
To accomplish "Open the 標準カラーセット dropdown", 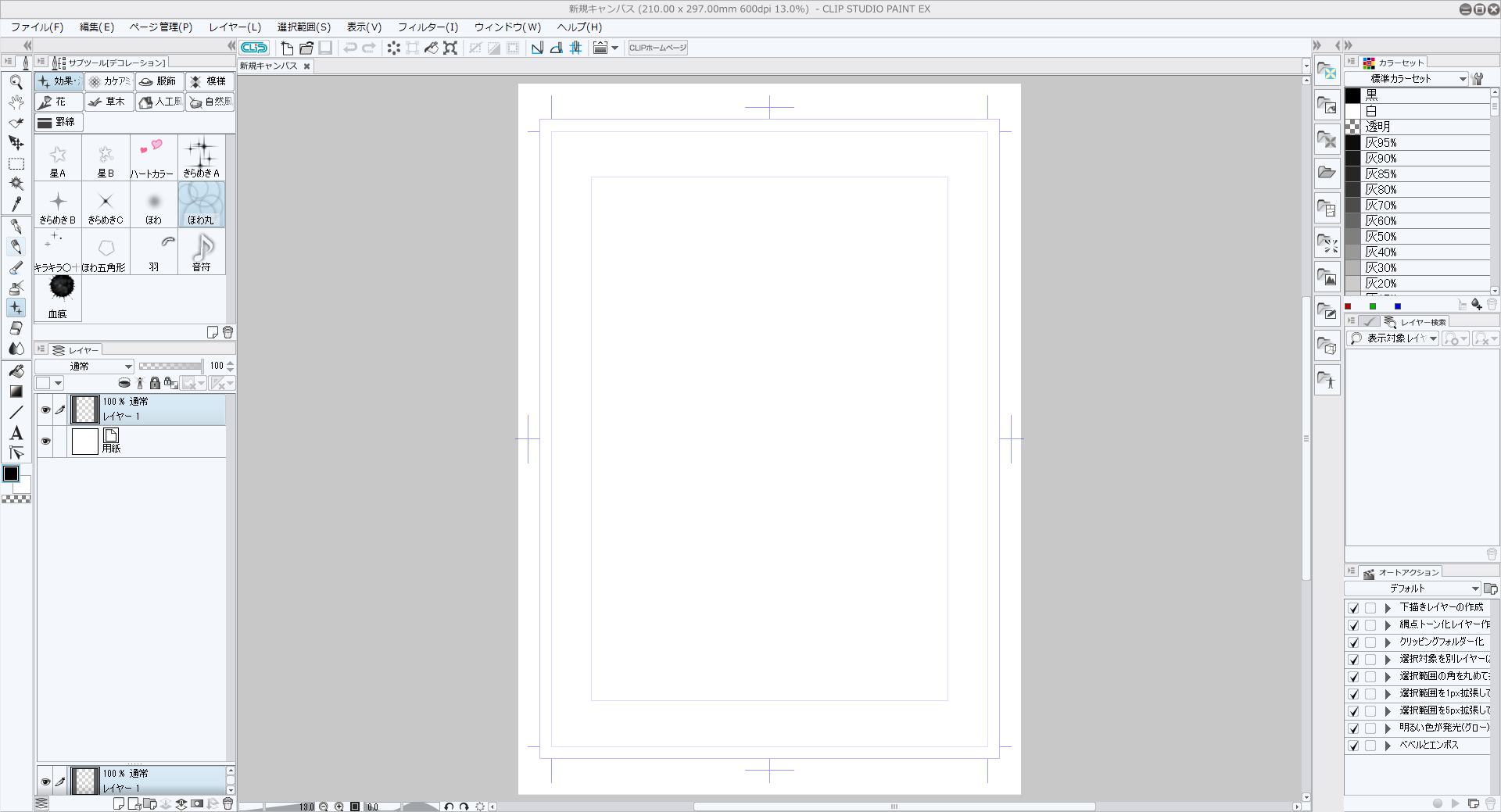I will pyautogui.click(x=1406, y=79).
